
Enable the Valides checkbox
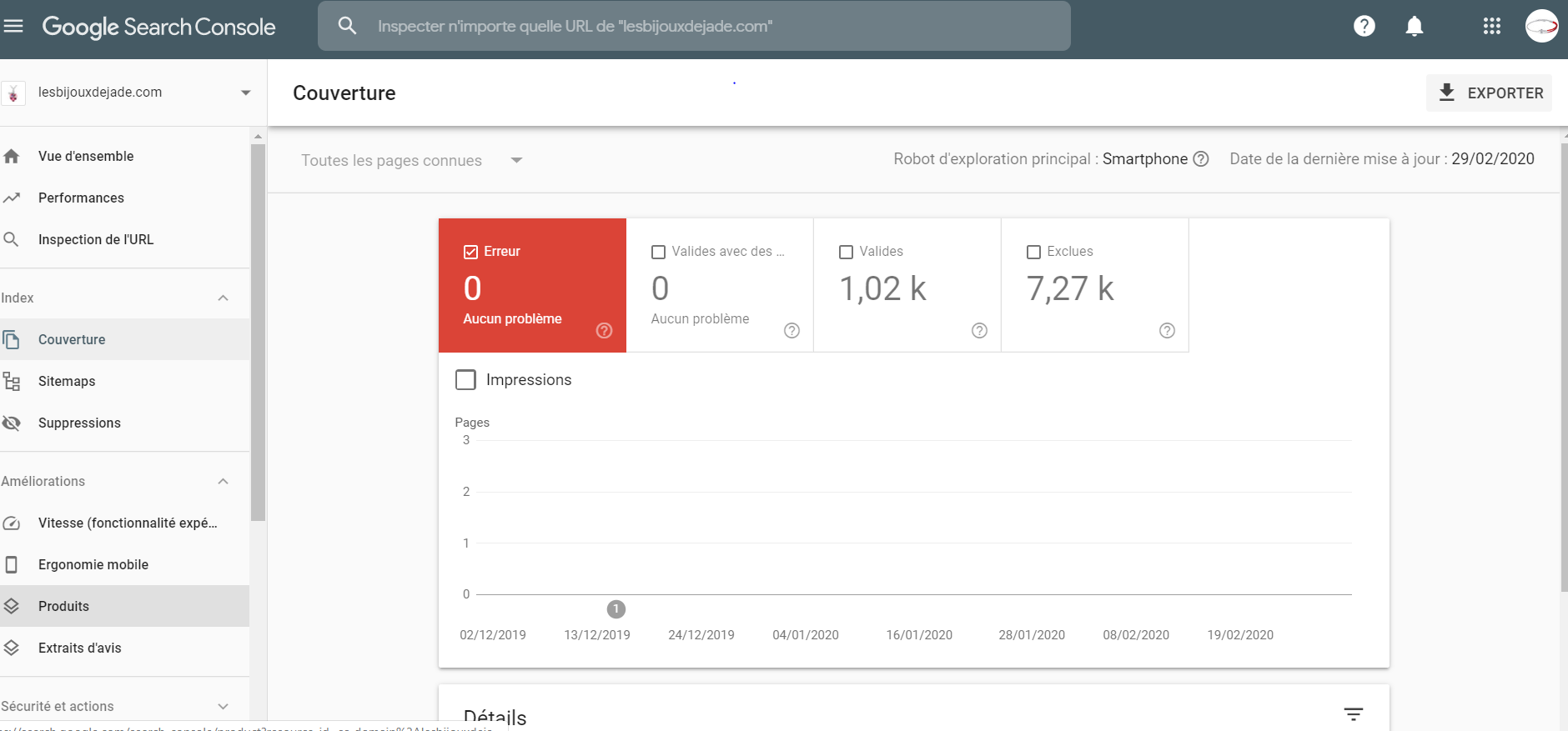coord(846,252)
